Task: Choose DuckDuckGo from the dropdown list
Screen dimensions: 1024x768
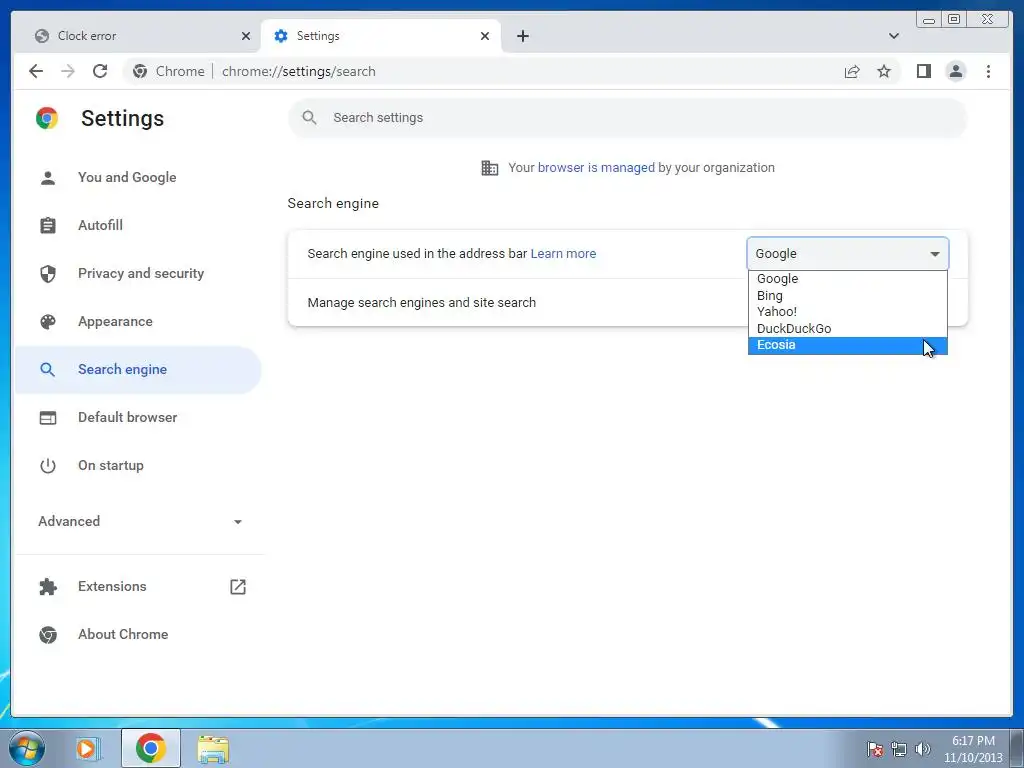Action: [x=848, y=328]
